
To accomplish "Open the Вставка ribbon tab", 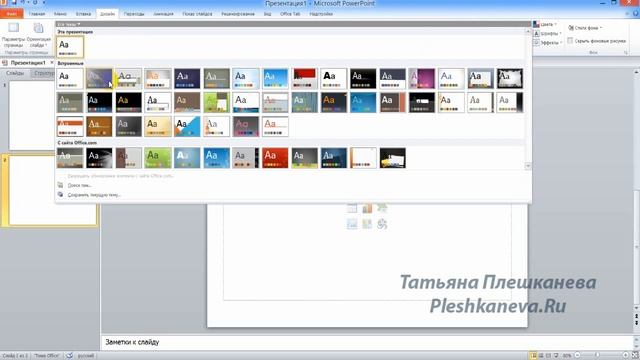I will pyautogui.click(x=83, y=14).
